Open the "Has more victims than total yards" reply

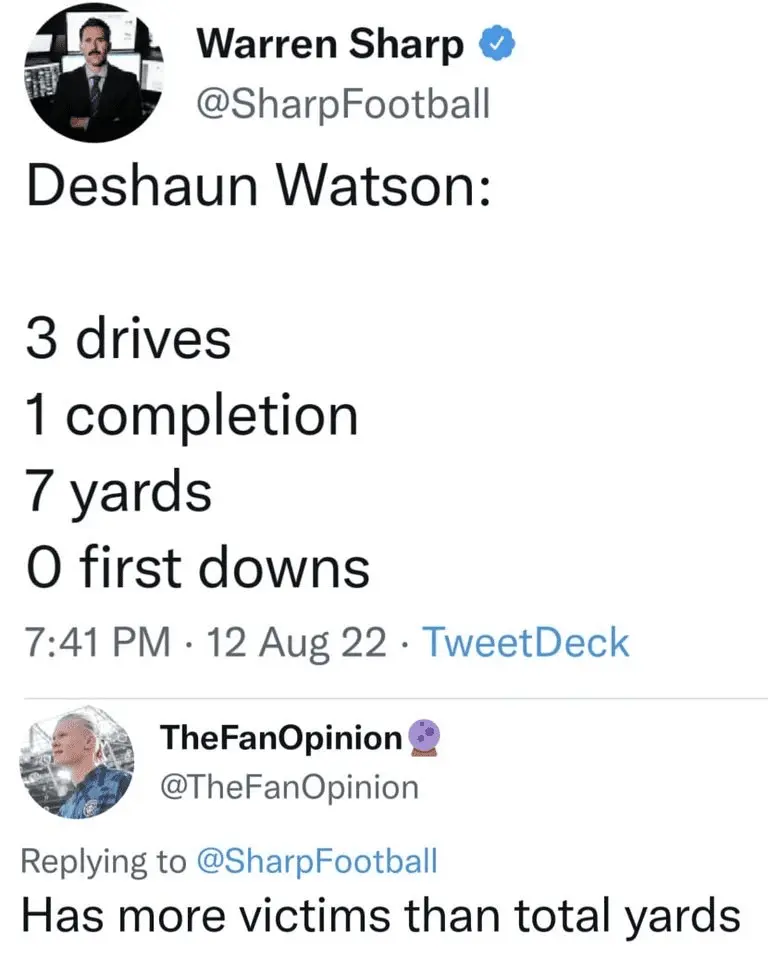pyautogui.click(x=381, y=915)
